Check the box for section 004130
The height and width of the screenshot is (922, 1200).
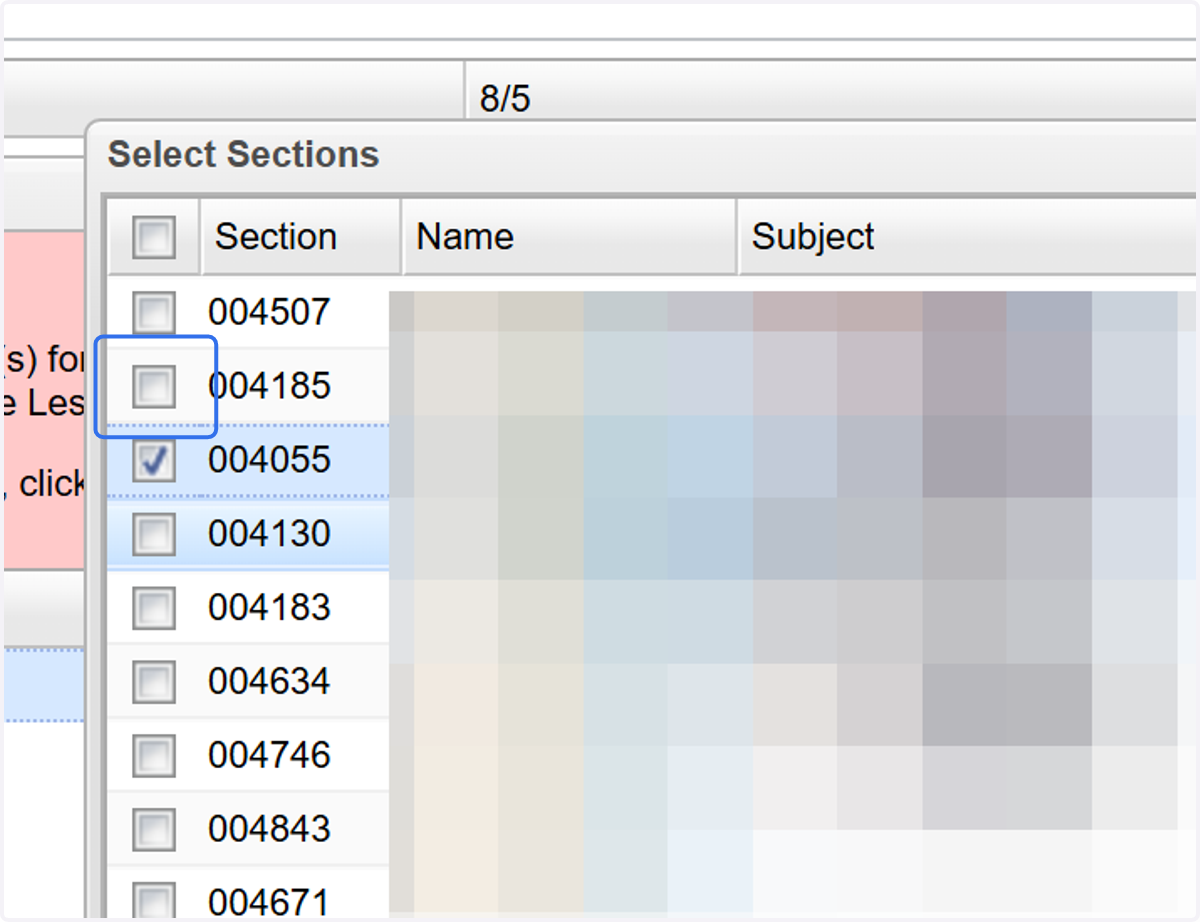[154, 535]
